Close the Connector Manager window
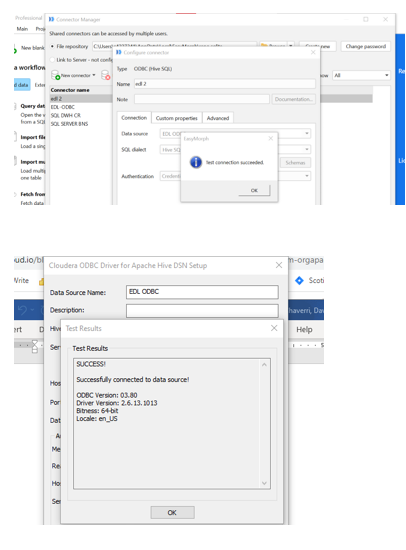The image size is (406, 550). [385, 19]
